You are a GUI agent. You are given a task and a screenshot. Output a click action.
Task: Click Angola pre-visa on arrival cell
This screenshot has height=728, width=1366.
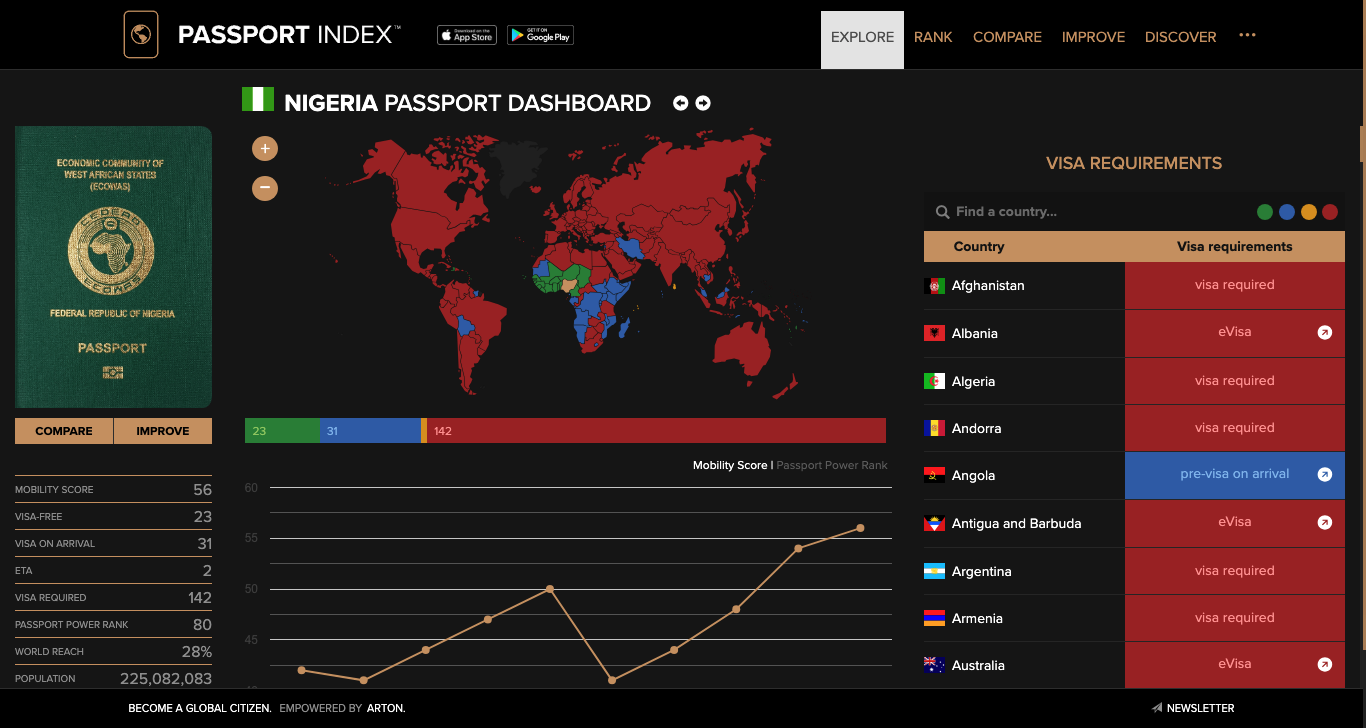pyautogui.click(x=1235, y=475)
